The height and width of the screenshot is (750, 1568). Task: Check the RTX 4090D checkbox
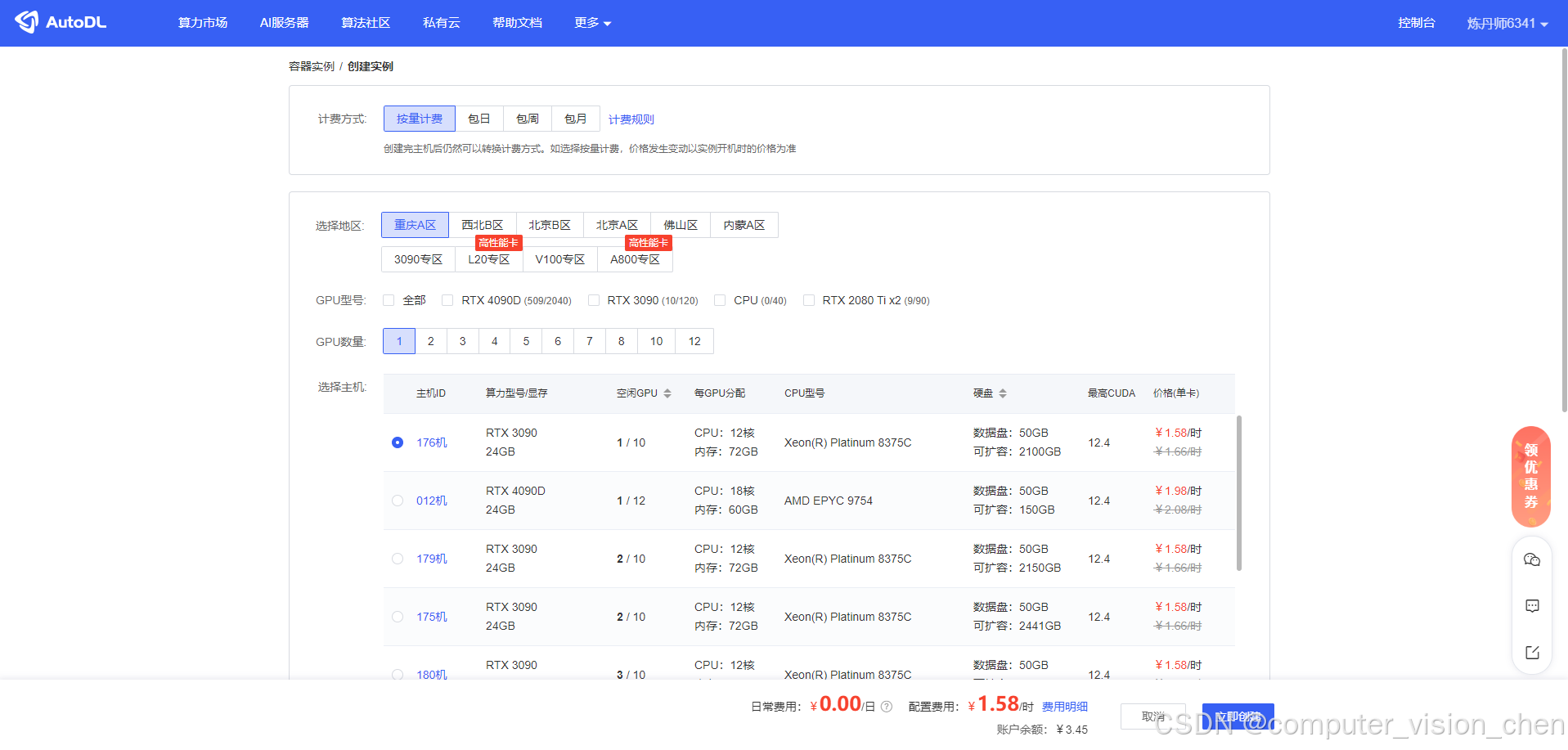[x=447, y=300]
